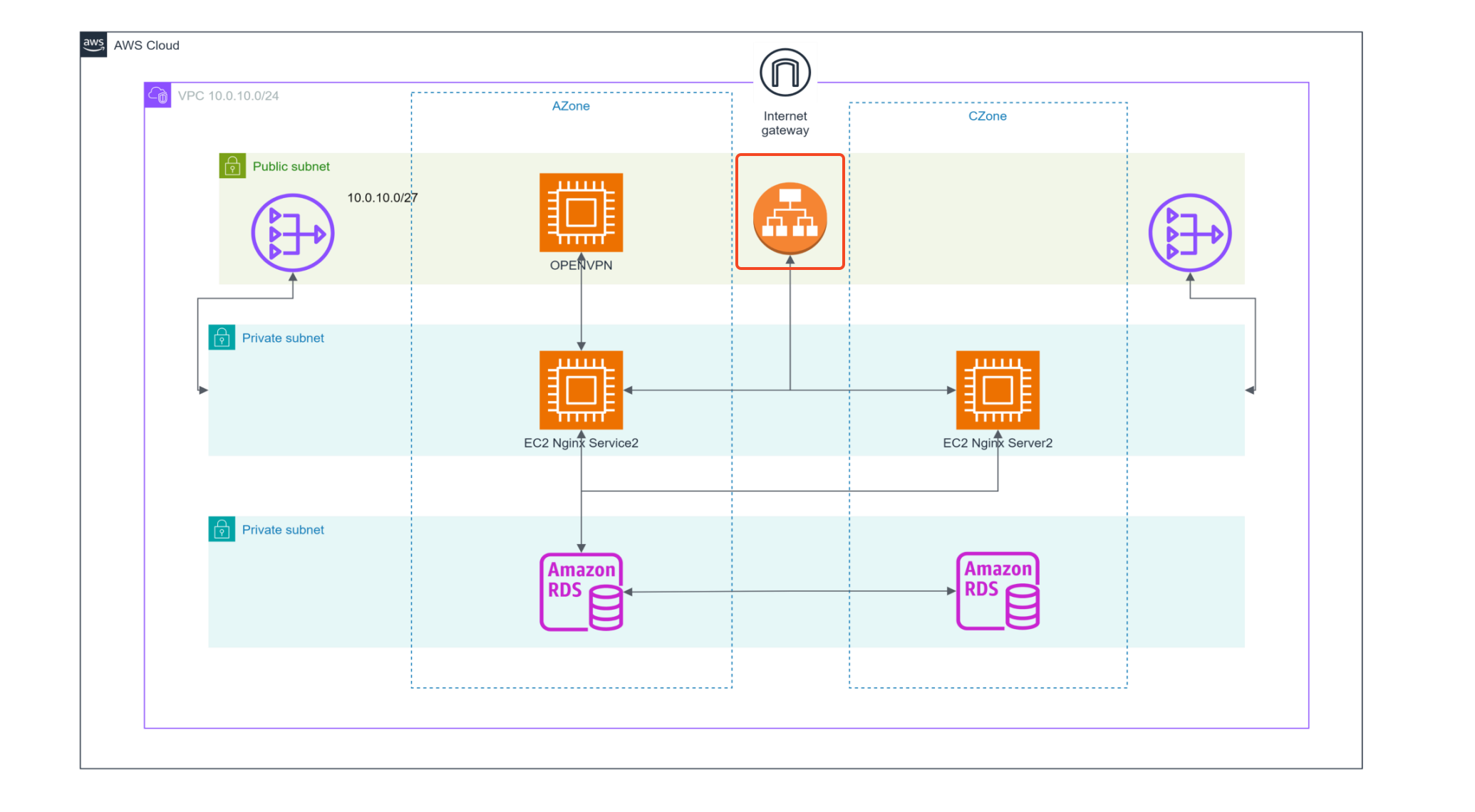
Task: Click the right NAT gateway icon
Action: point(1189,233)
